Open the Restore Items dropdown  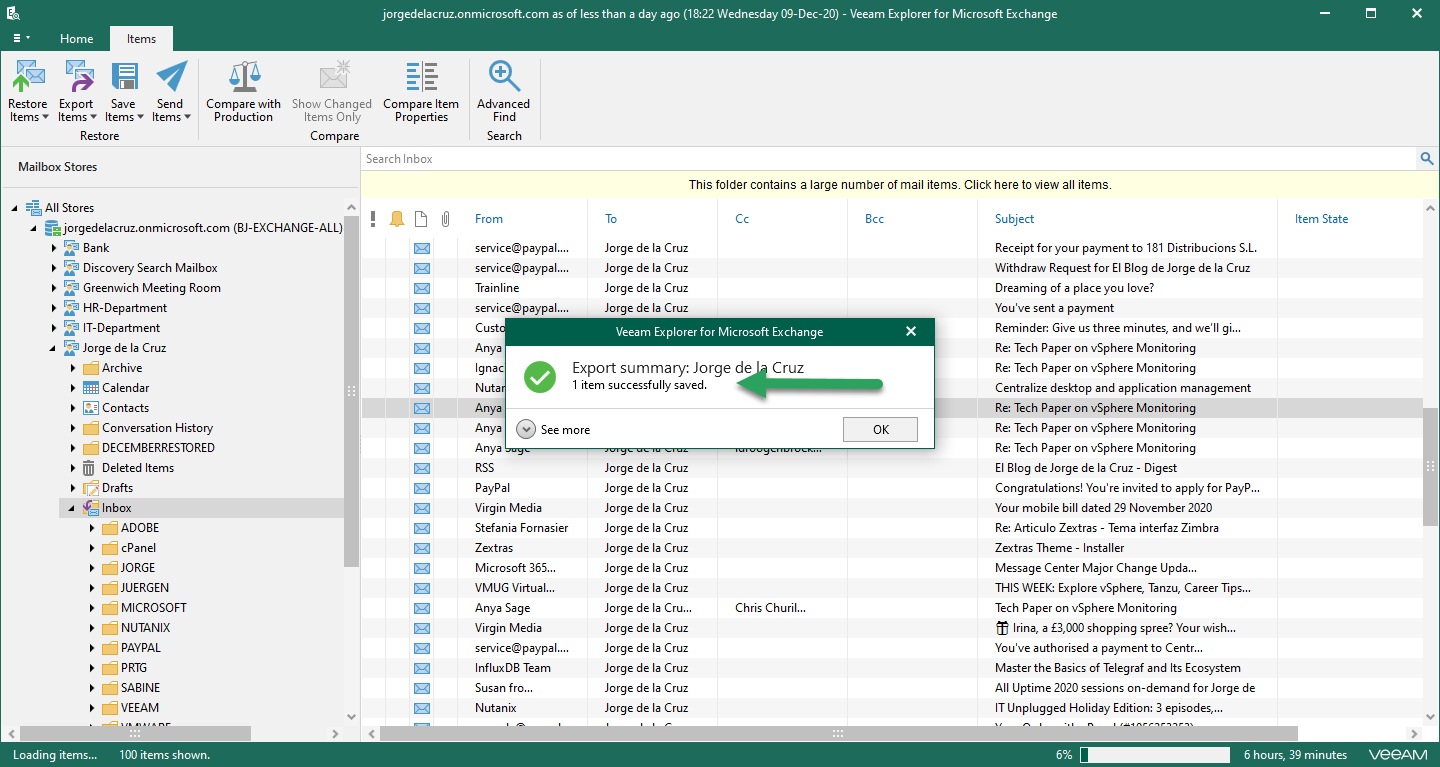pyautogui.click(x=28, y=91)
